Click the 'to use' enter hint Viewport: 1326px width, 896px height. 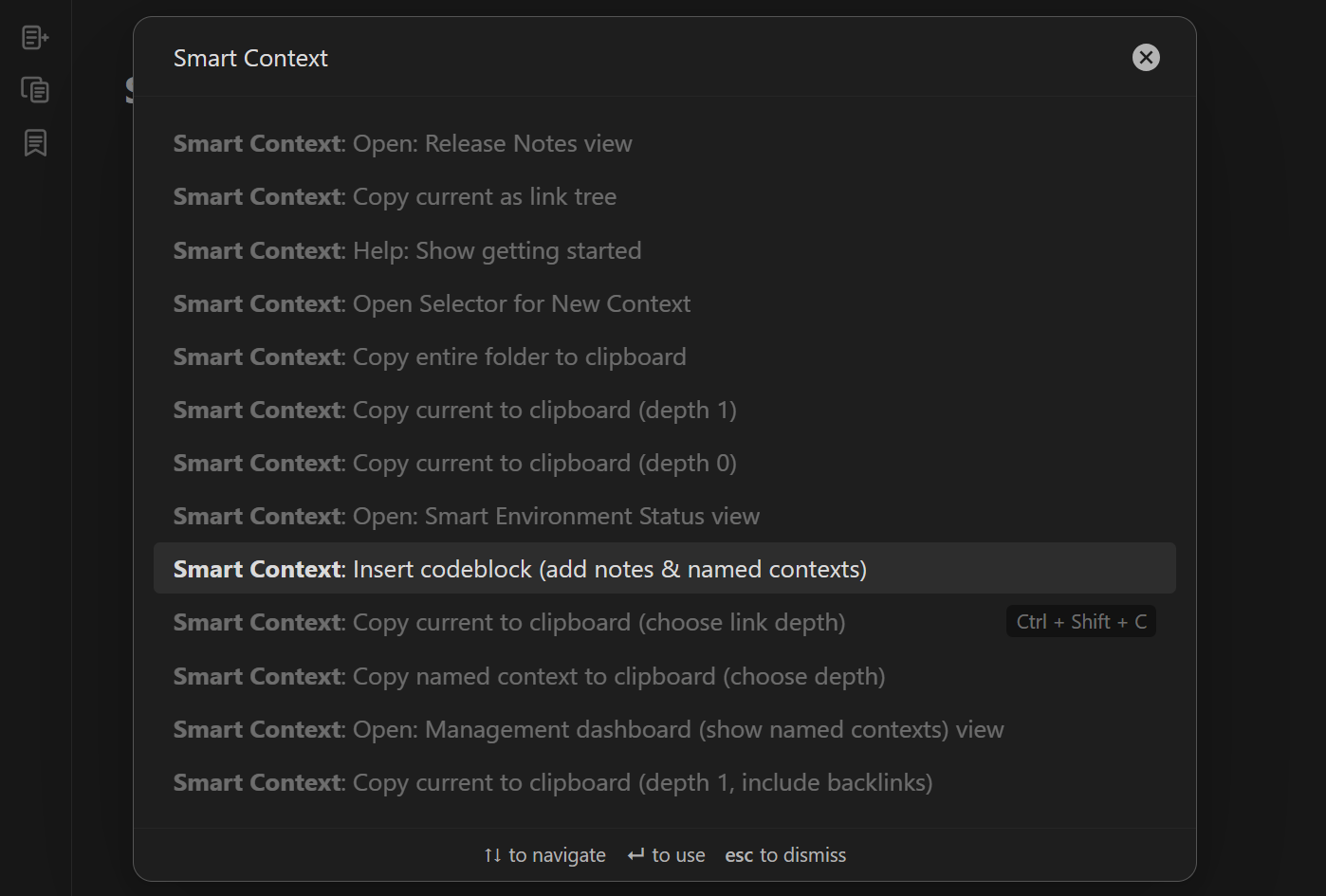tap(667, 855)
